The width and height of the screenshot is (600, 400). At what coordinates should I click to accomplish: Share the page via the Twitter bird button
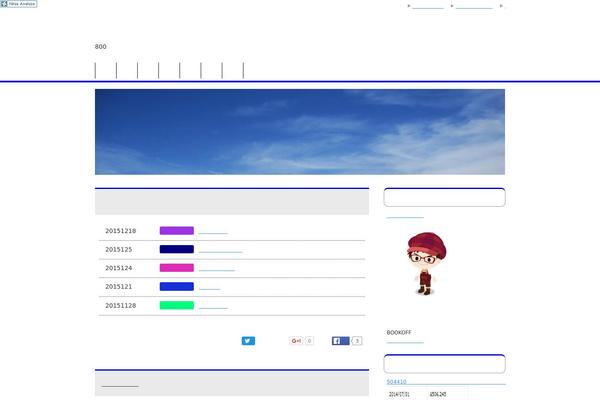pyautogui.click(x=248, y=341)
